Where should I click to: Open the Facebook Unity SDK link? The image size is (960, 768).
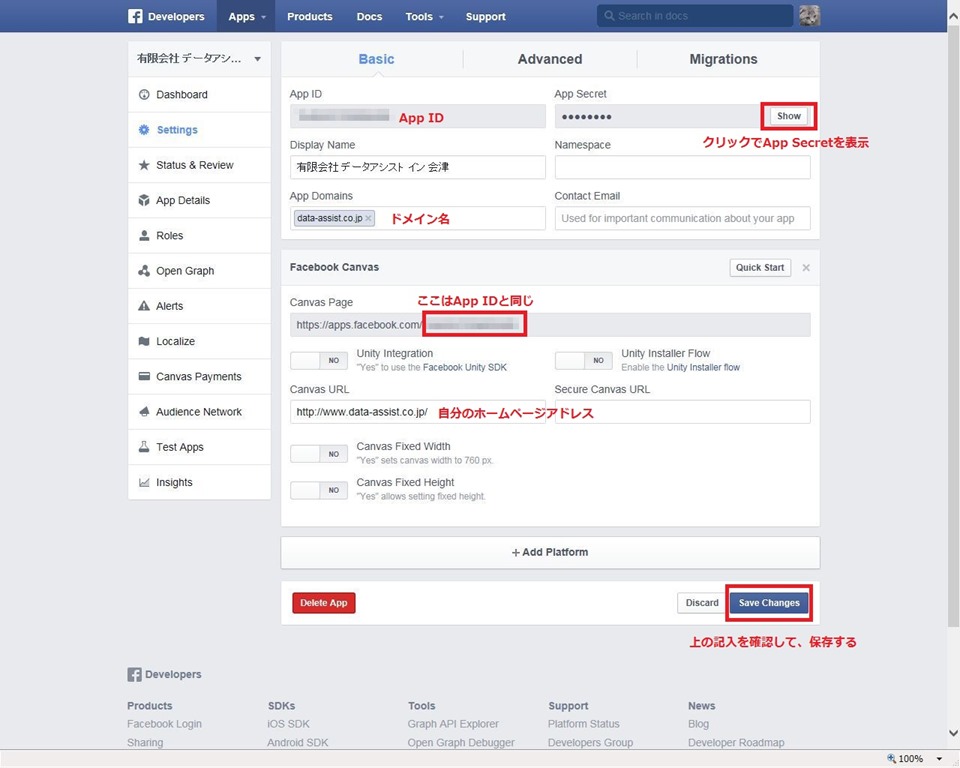click(x=465, y=367)
